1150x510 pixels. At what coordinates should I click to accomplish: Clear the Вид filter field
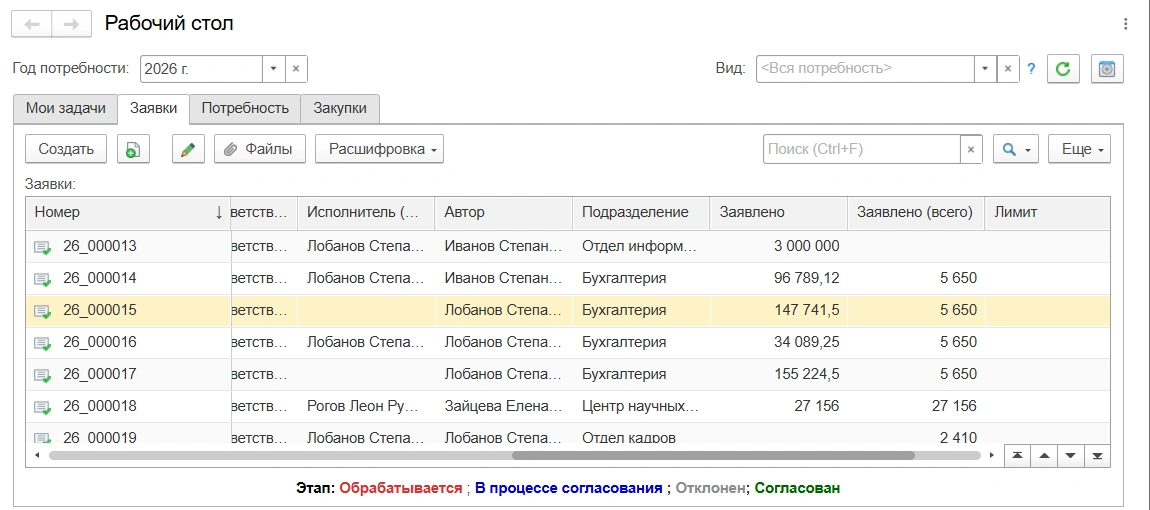(1008, 69)
